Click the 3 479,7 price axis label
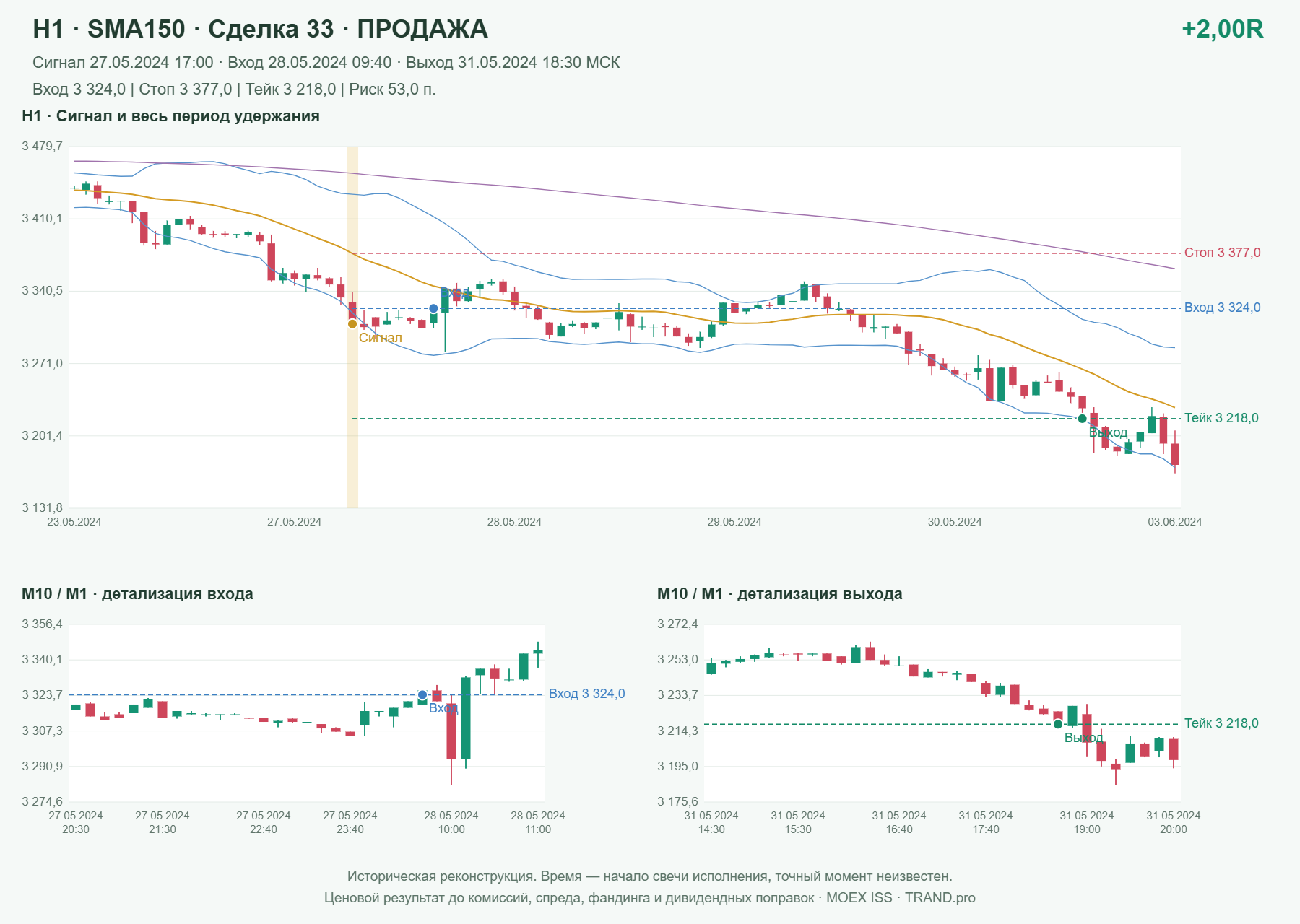This screenshot has height=924, width=1300. [x=43, y=147]
